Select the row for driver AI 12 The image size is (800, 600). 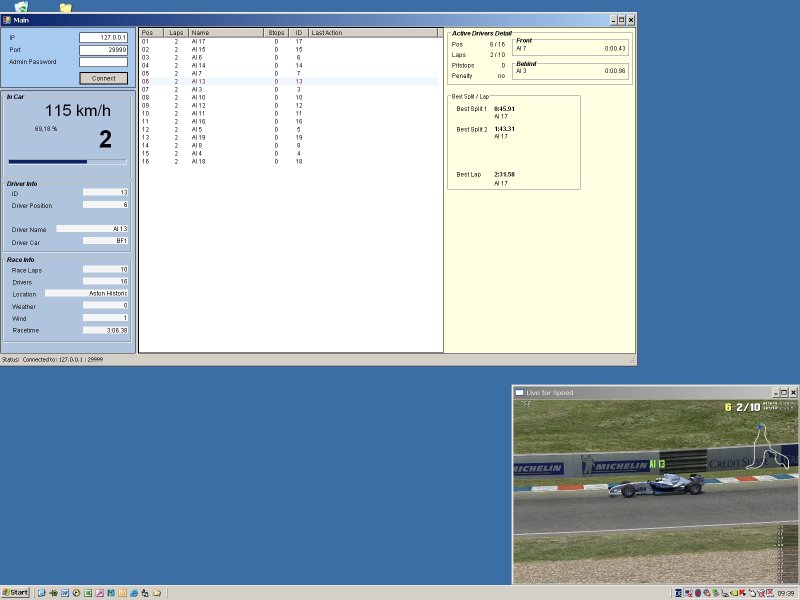(x=288, y=106)
